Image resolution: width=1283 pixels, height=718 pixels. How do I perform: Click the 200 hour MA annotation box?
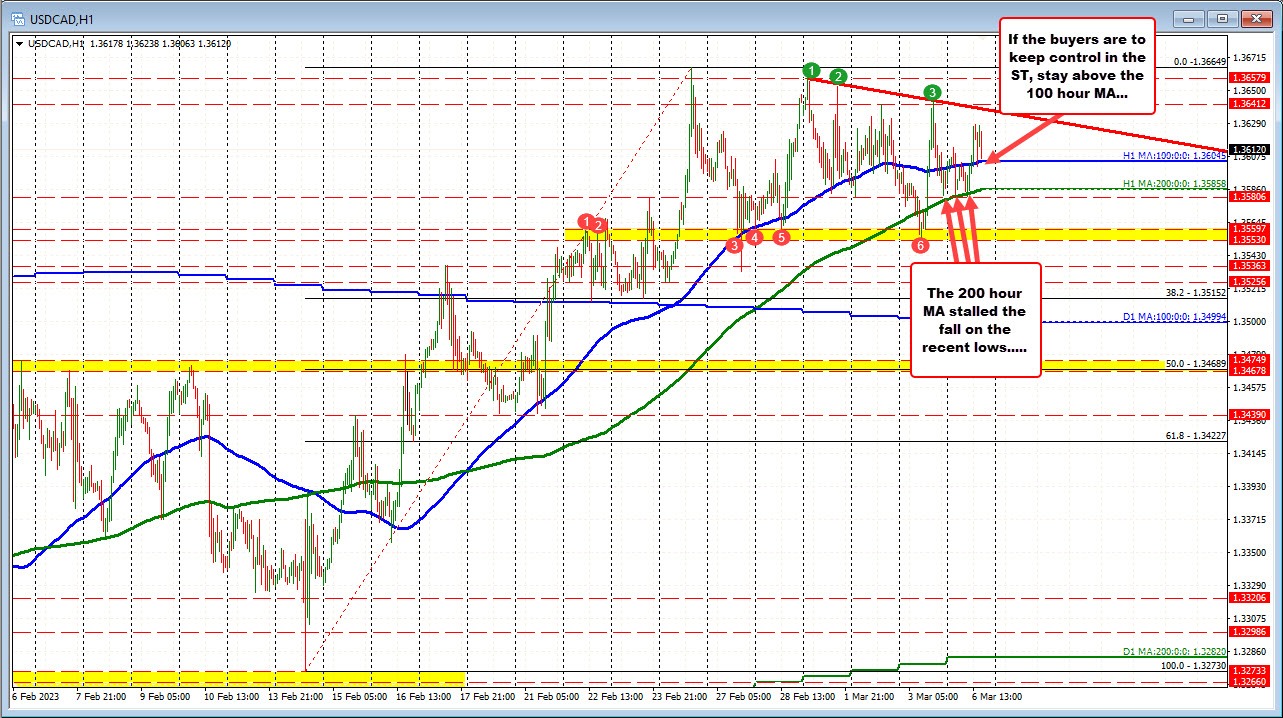tap(975, 320)
